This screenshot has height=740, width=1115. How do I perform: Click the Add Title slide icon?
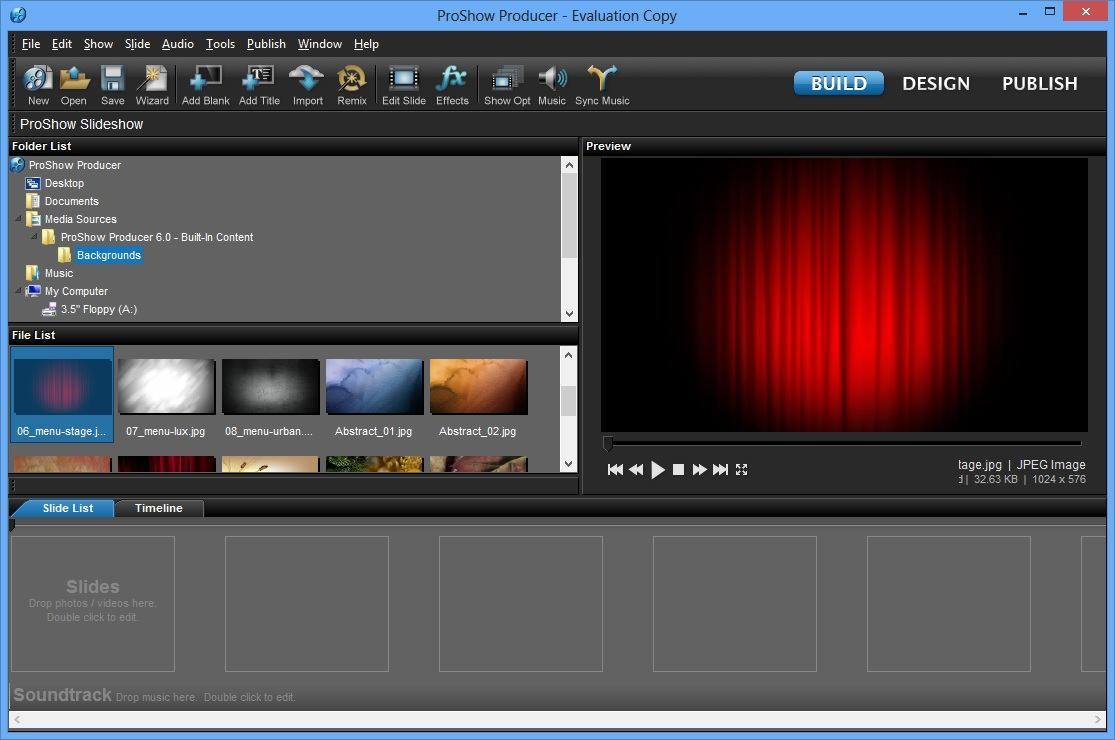point(260,85)
